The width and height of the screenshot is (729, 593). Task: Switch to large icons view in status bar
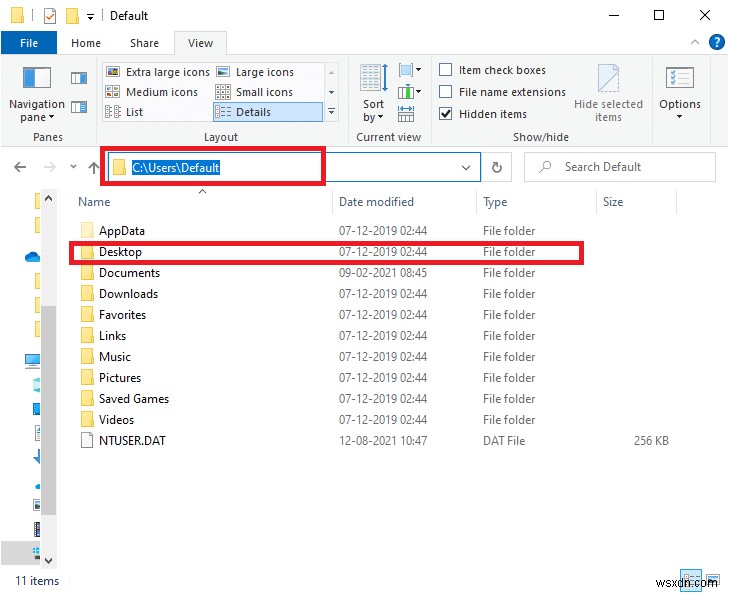point(712,580)
